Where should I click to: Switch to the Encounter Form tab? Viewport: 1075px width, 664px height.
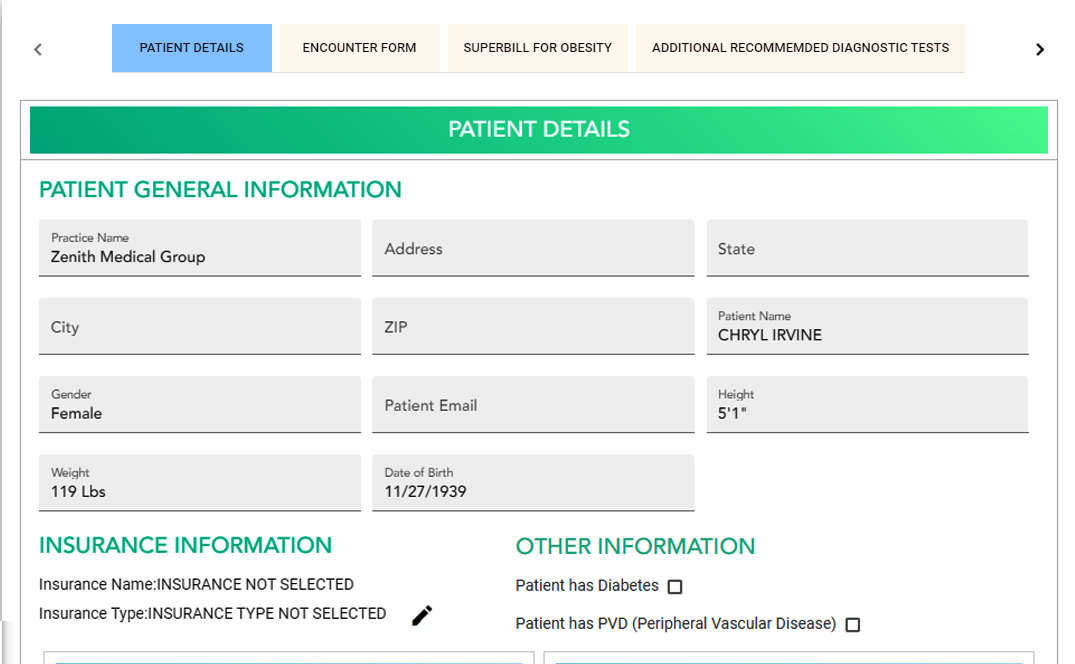(359, 48)
